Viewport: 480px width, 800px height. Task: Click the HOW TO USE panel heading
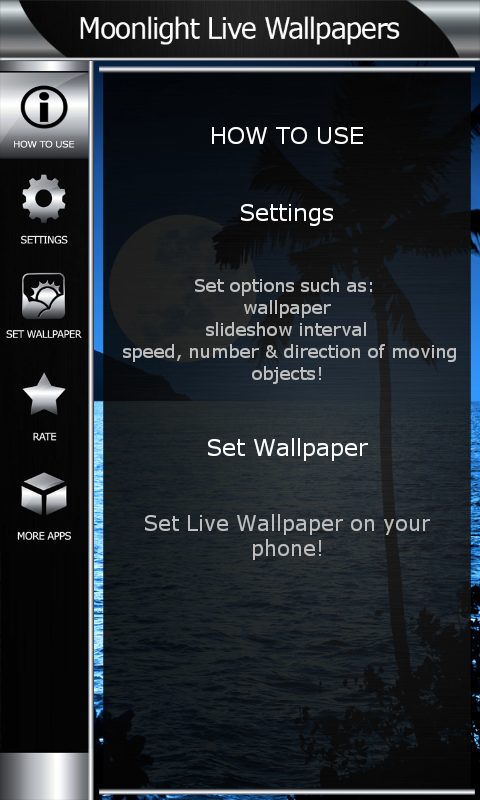[x=287, y=136]
